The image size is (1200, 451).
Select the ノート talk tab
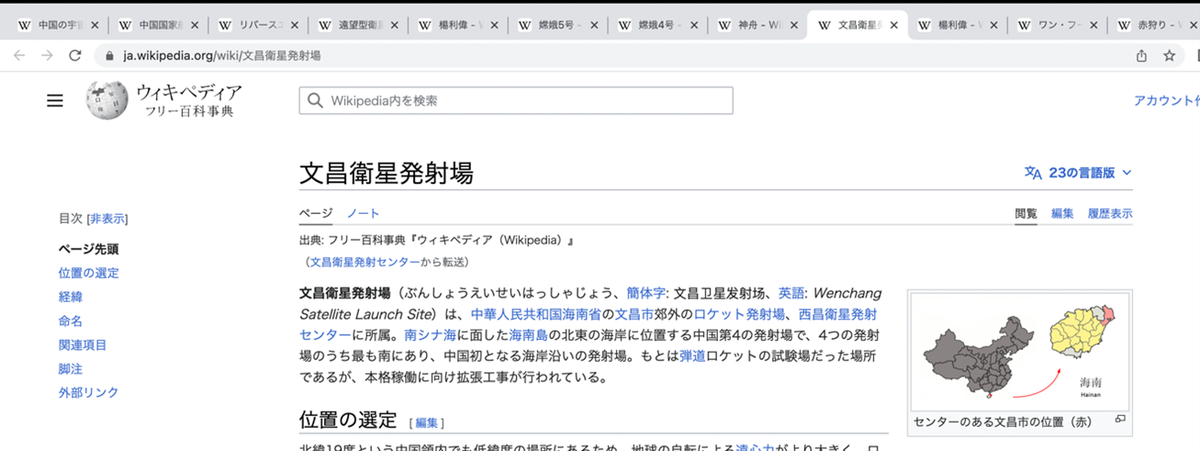pos(363,213)
